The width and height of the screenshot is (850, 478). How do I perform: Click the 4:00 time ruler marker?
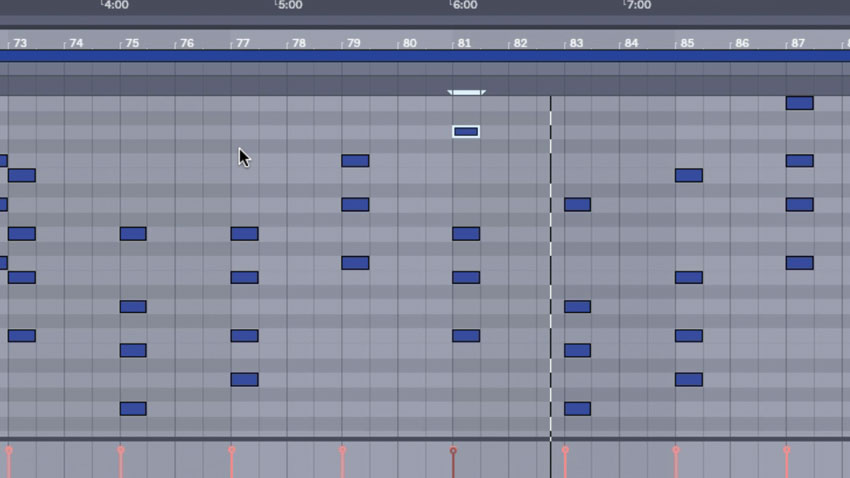coord(116,5)
